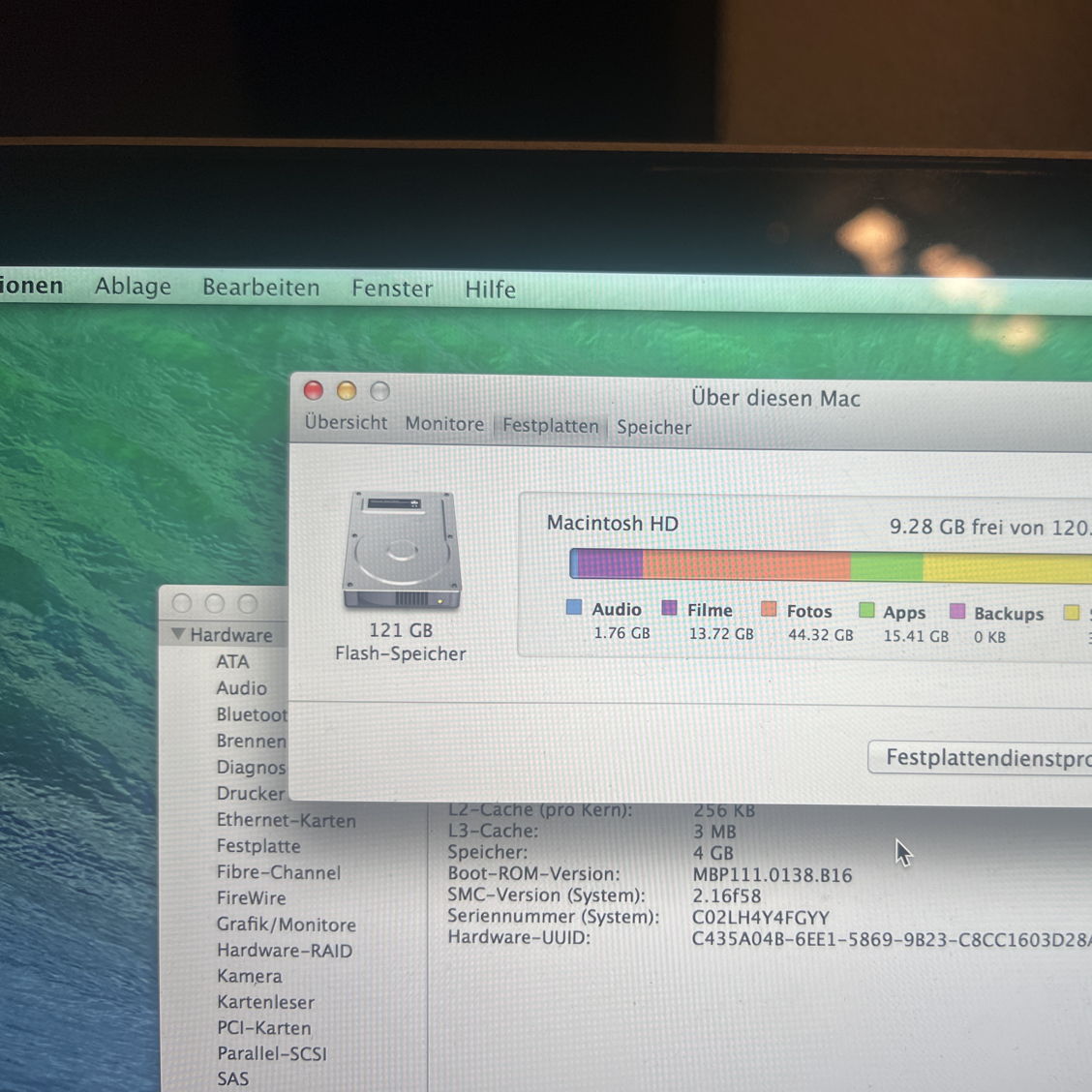The image size is (1092, 1092).
Task: Open the Ablage menu
Action: pyautogui.click(x=133, y=287)
